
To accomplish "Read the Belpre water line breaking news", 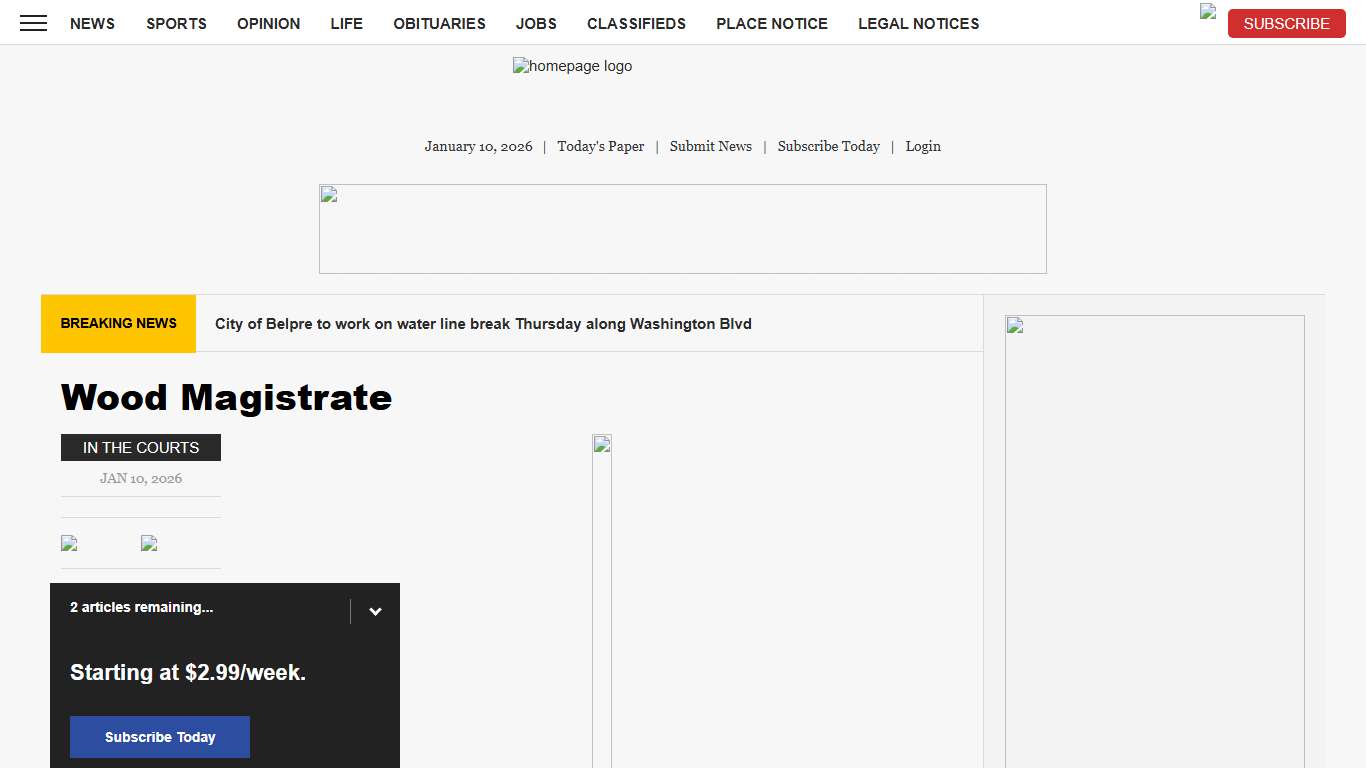I will pyautogui.click(x=483, y=324).
